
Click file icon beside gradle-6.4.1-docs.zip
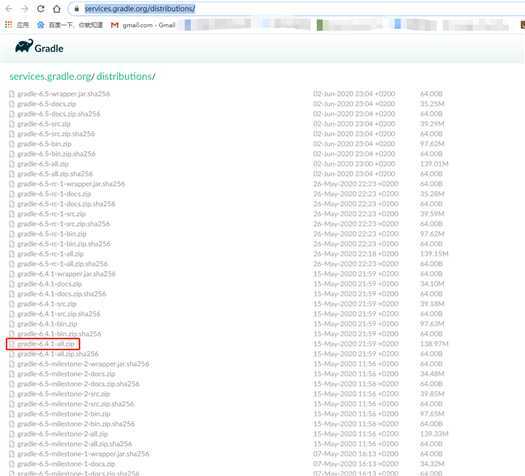[x=12, y=284]
